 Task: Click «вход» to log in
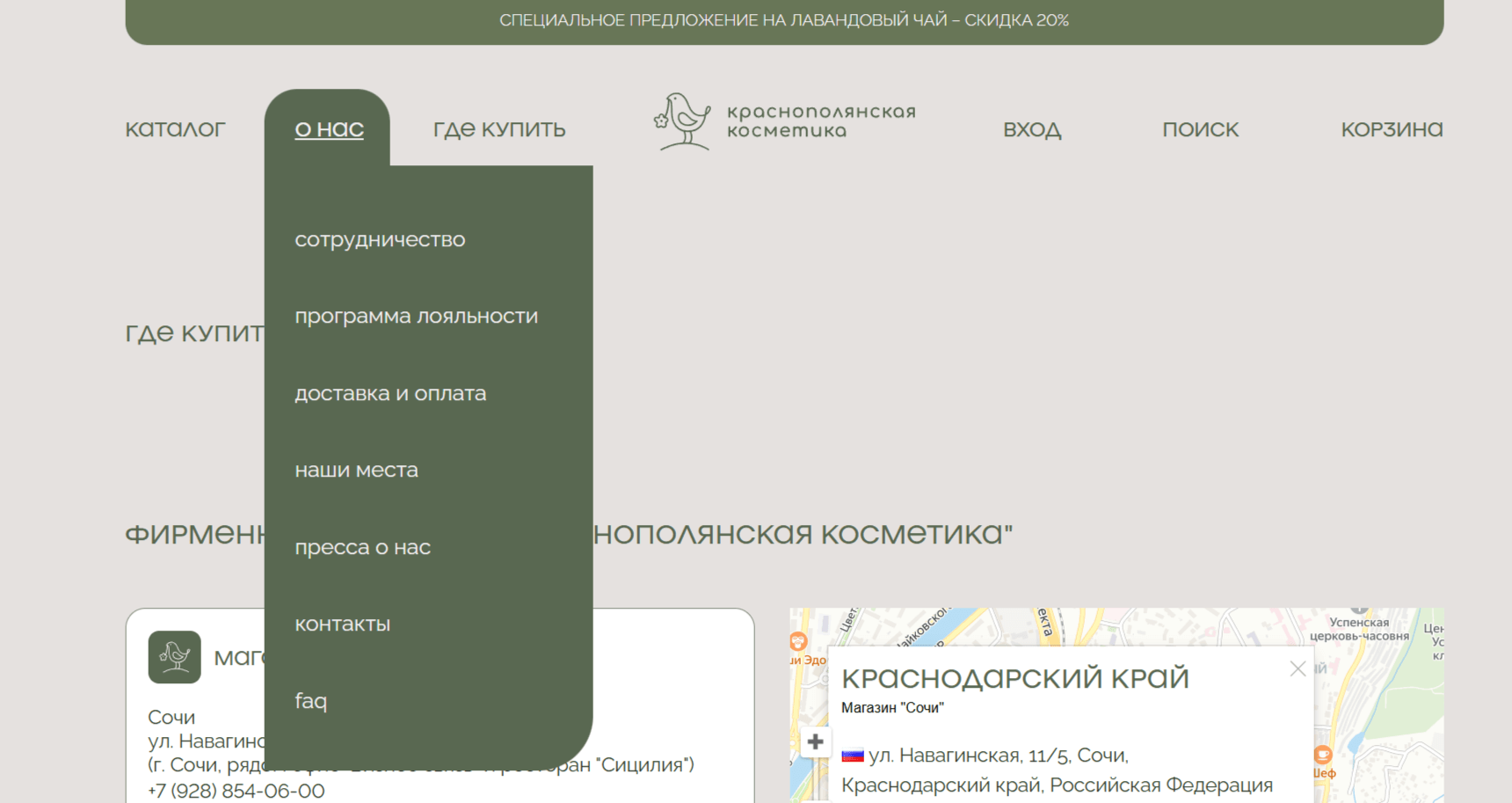pyautogui.click(x=1032, y=129)
